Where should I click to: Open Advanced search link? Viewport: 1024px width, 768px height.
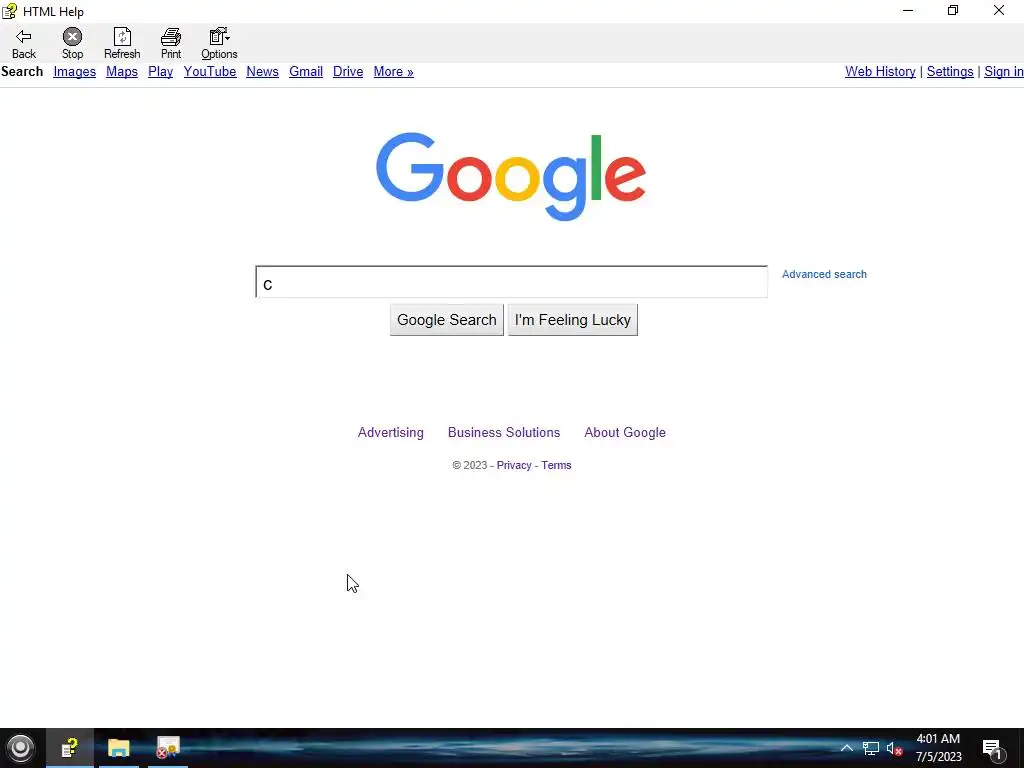tap(824, 274)
